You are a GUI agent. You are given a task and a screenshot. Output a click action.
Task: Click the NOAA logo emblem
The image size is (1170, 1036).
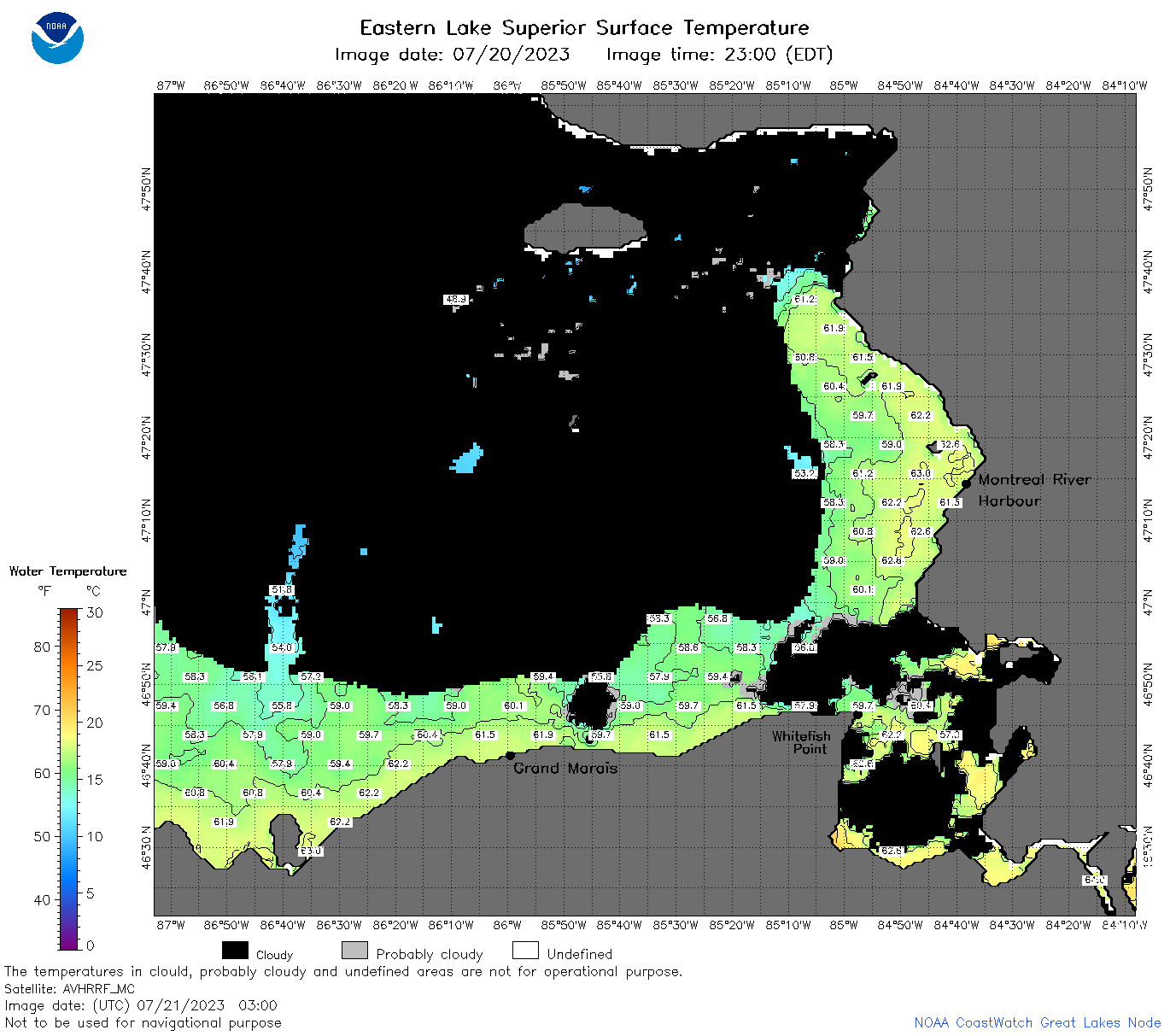[58, 38]
